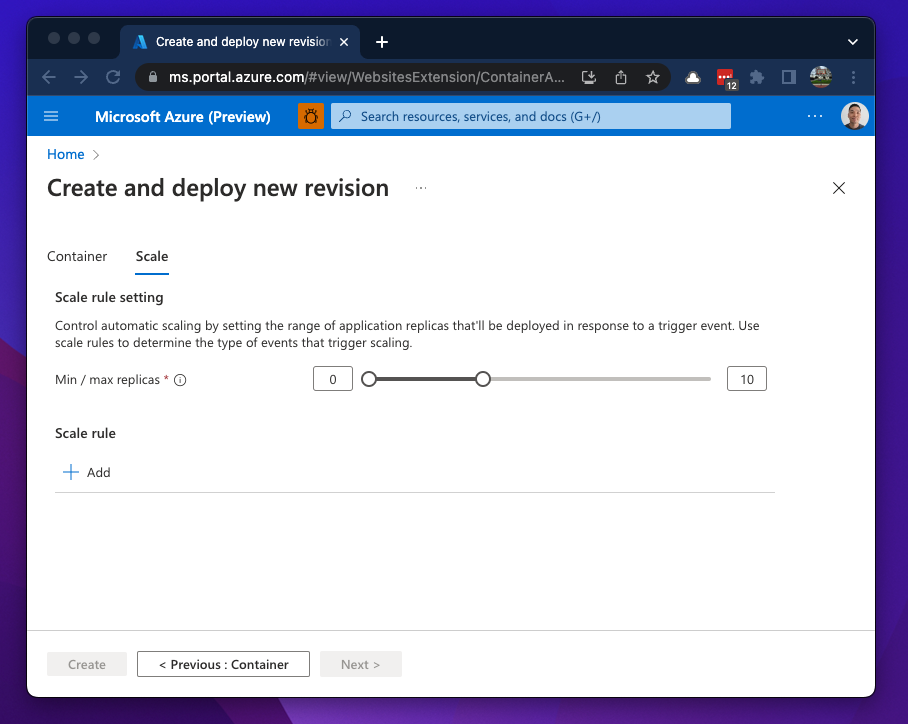Click the orange bug report icon
908x724 pixels.
tap(311, 117)
